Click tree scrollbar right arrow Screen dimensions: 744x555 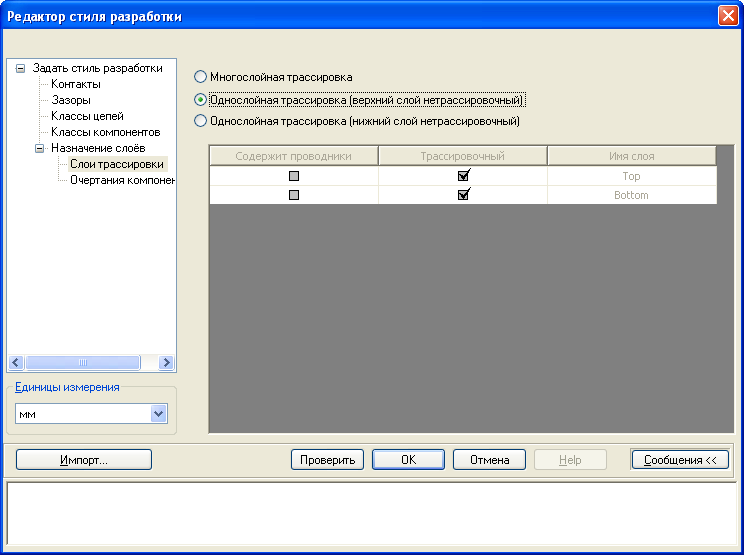pos(166,362)
